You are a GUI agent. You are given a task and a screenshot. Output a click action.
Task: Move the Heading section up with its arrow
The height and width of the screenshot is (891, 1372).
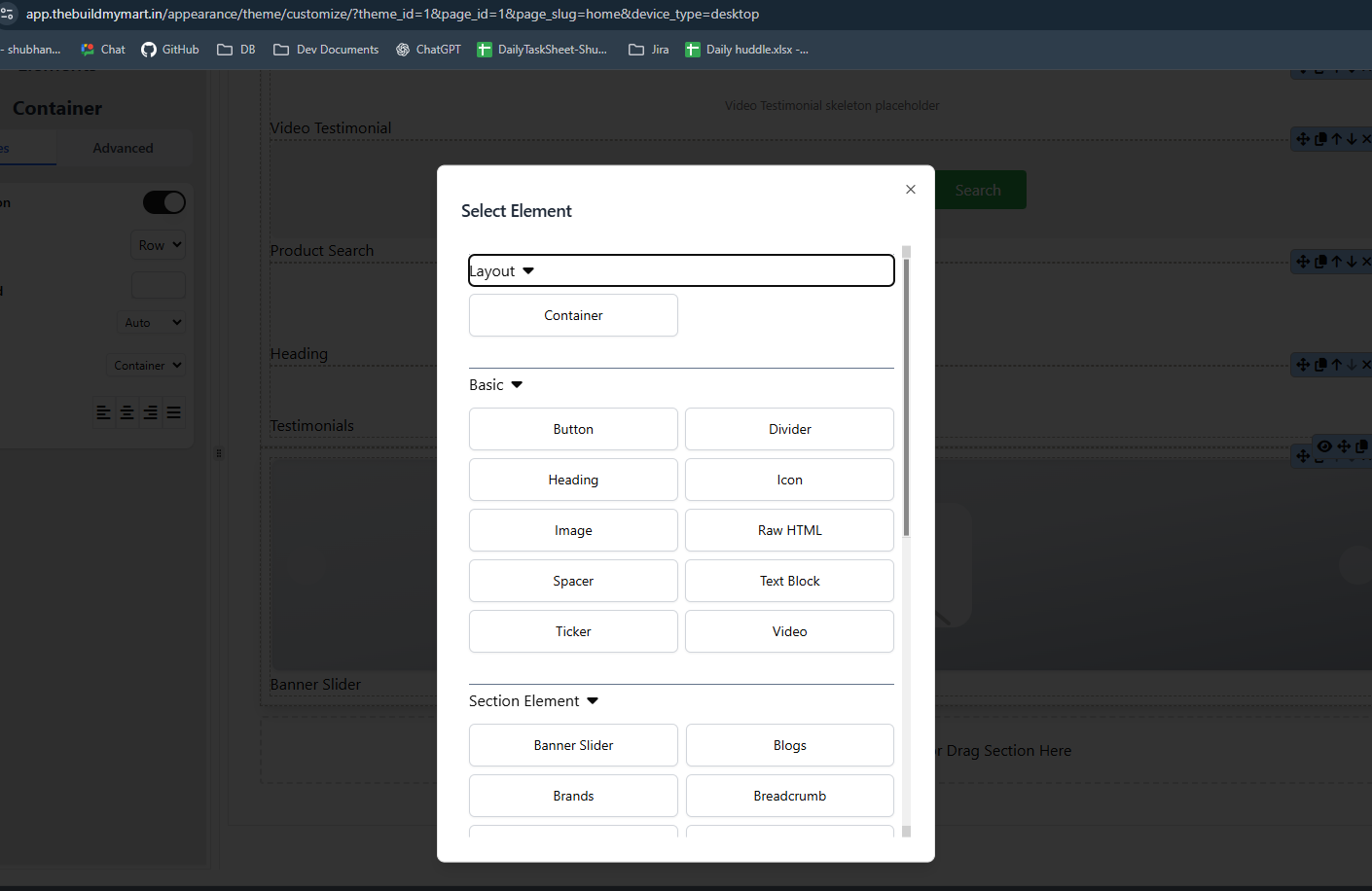pyautogui.click(x=1337, y=365)
